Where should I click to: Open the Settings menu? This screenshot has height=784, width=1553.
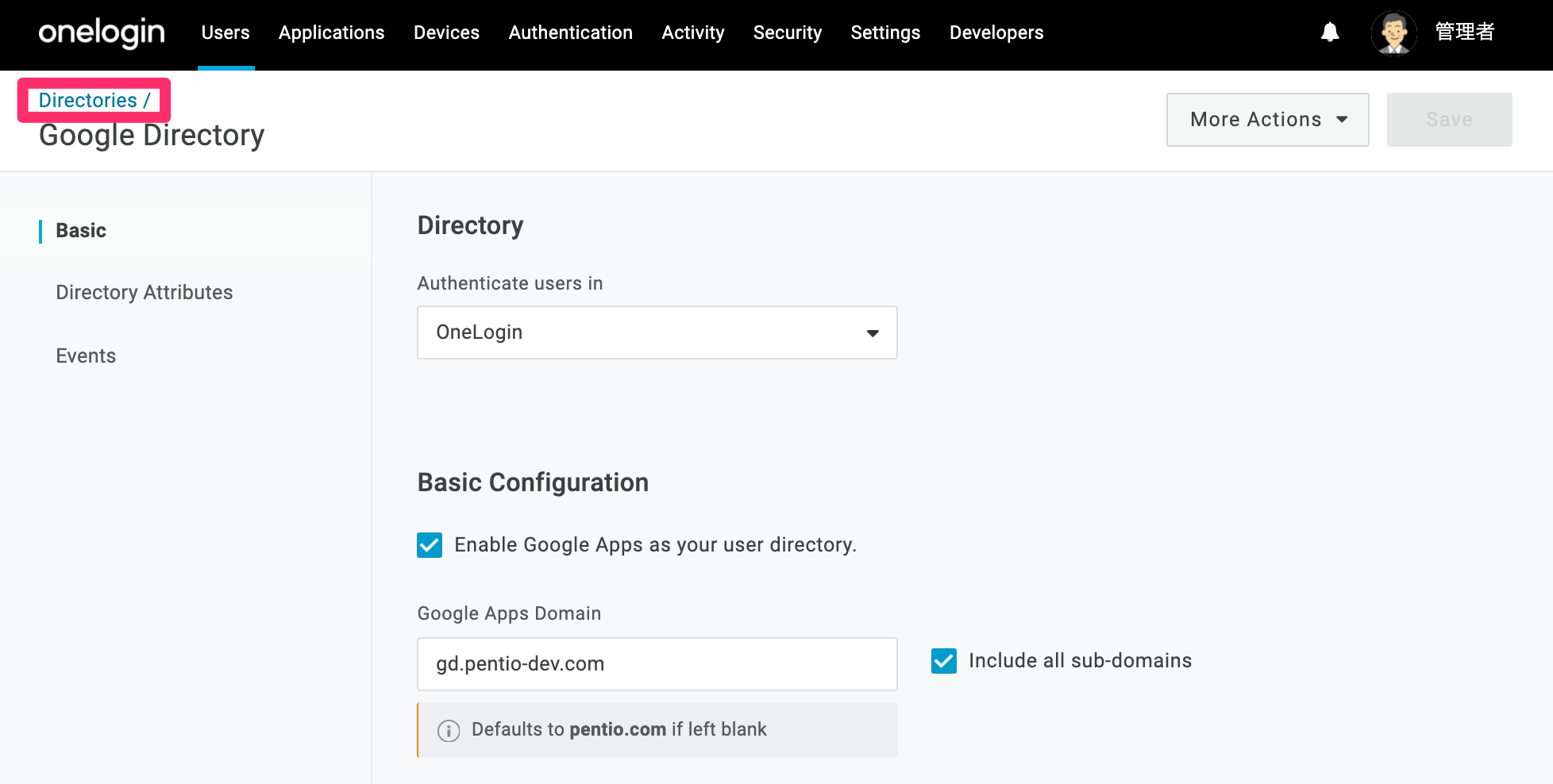pyautogui.click(x=885, y=33)
